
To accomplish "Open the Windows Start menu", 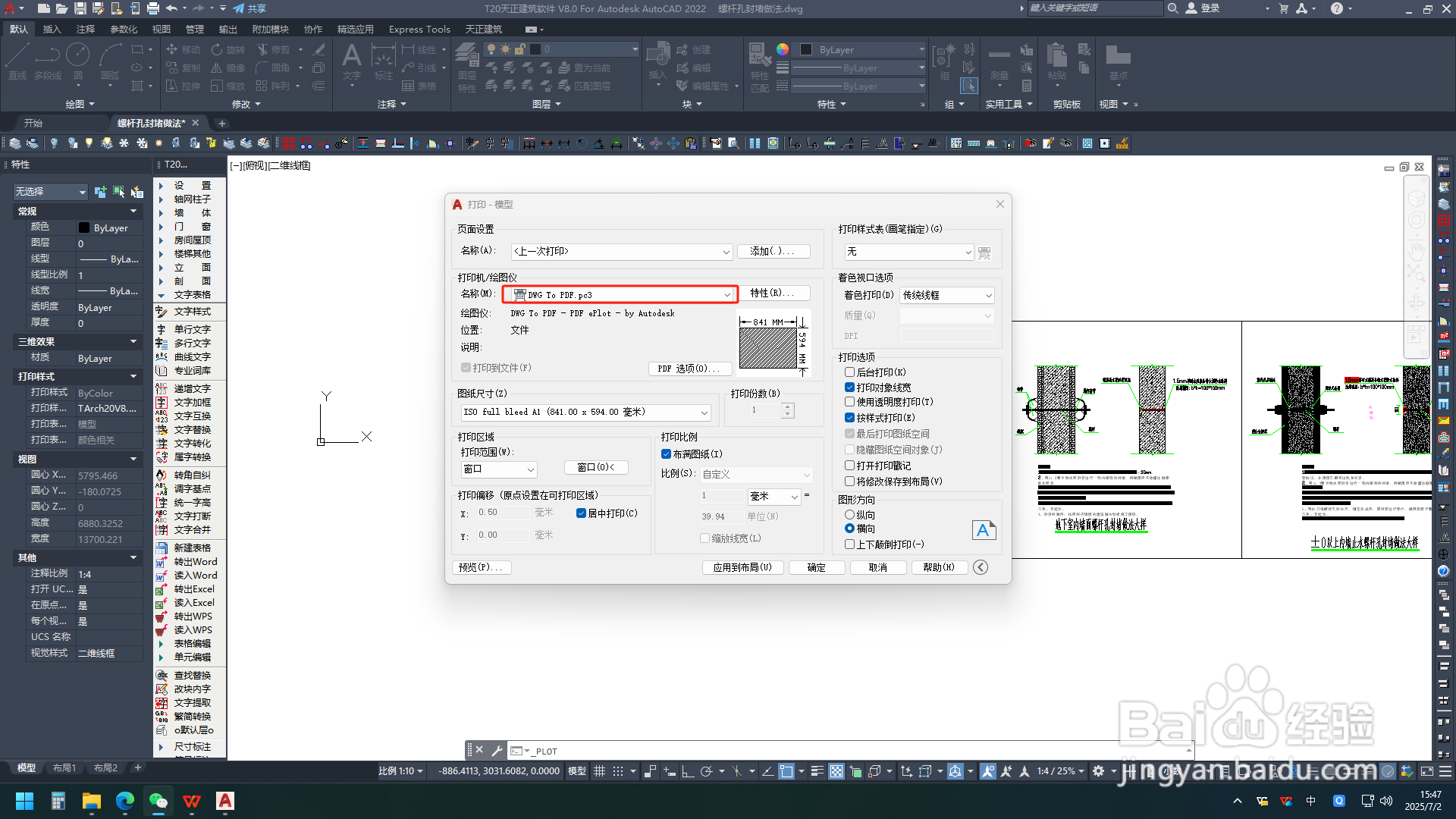I will (24, 801).
